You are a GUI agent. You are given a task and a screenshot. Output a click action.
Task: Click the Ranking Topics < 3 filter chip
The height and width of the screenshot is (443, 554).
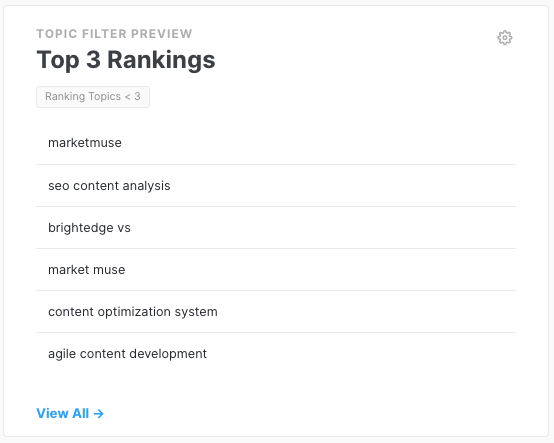(x=93, y=97)
